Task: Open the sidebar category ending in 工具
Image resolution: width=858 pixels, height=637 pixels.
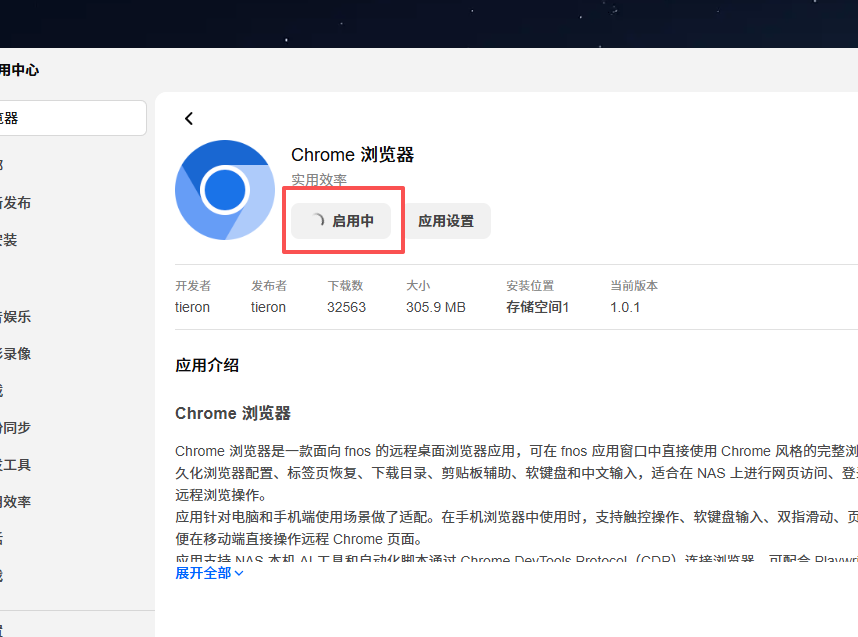Action: tap(15, 465)
